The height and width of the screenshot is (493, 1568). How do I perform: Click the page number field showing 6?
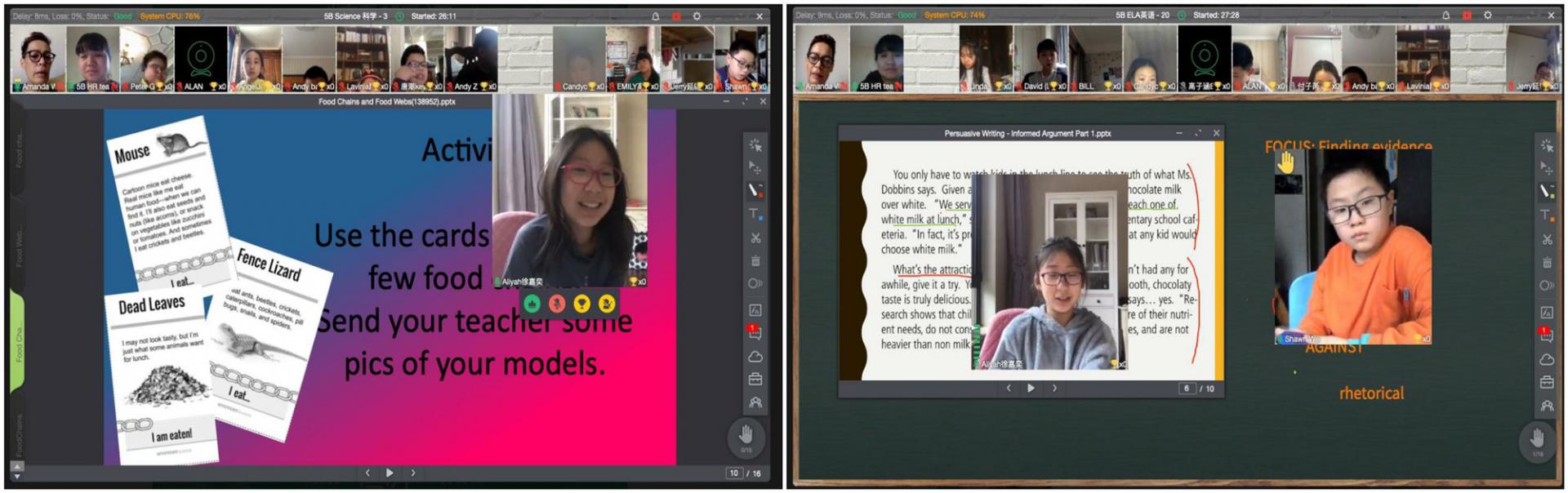[1187, 389]
